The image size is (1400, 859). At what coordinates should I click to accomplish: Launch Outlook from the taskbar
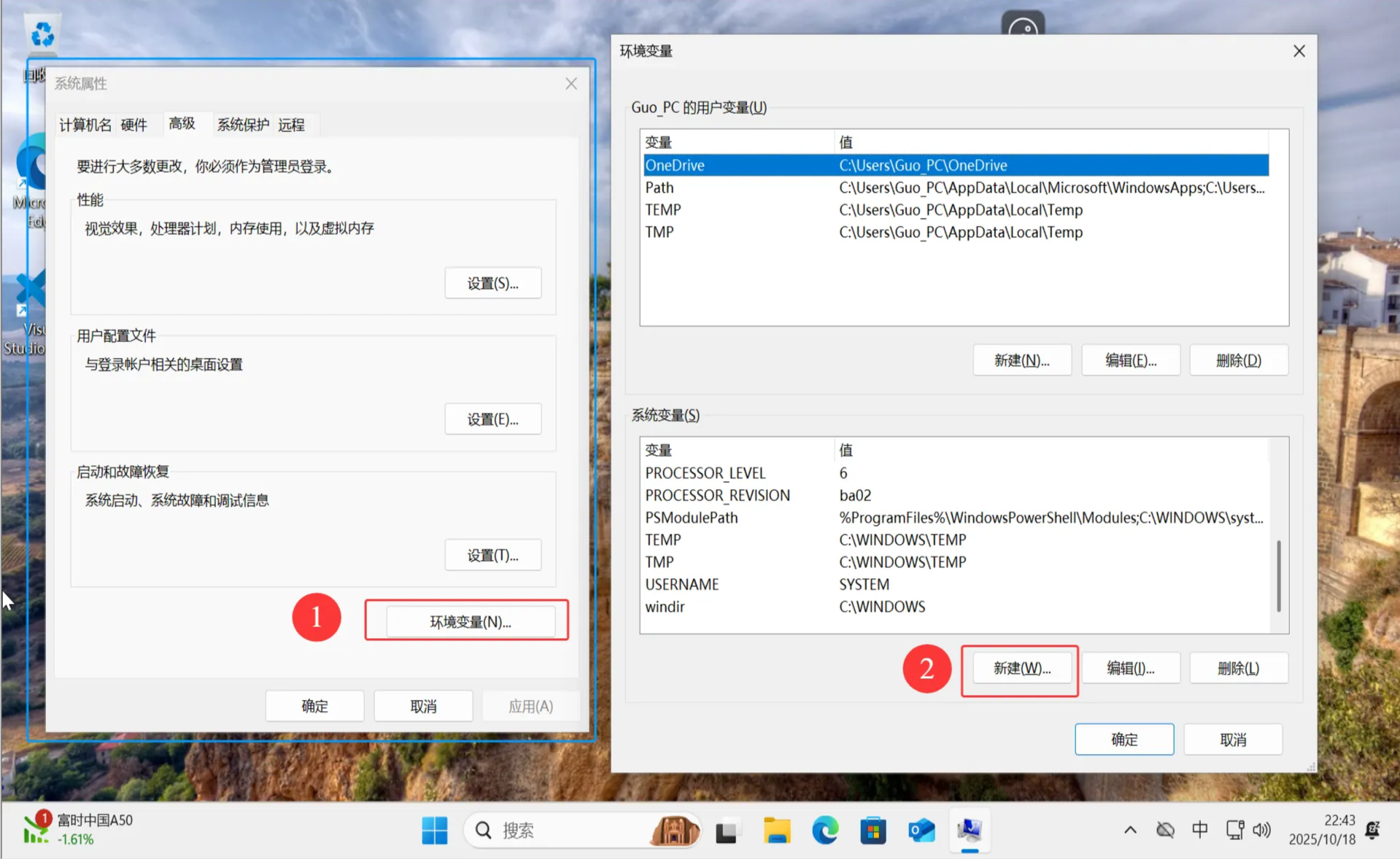point(921,830)
